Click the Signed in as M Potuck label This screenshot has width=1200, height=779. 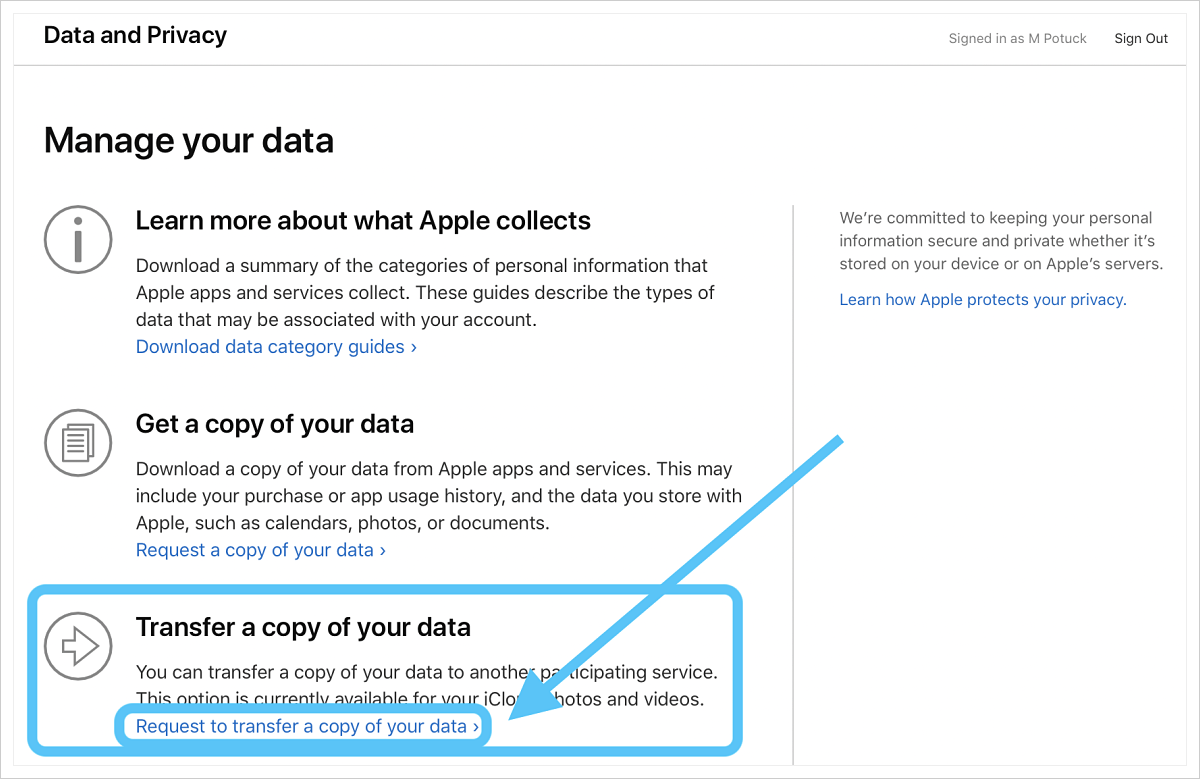[1017, 39]
